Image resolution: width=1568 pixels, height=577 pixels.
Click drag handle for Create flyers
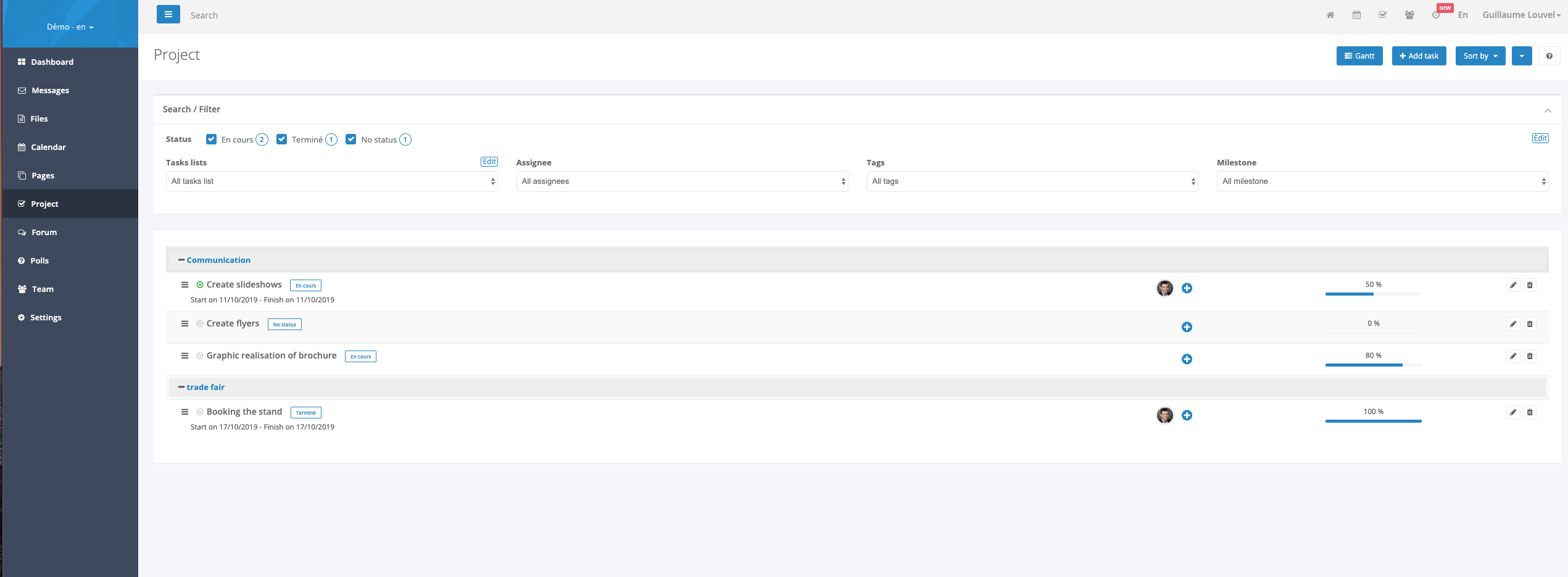click(x=185, y=323)
